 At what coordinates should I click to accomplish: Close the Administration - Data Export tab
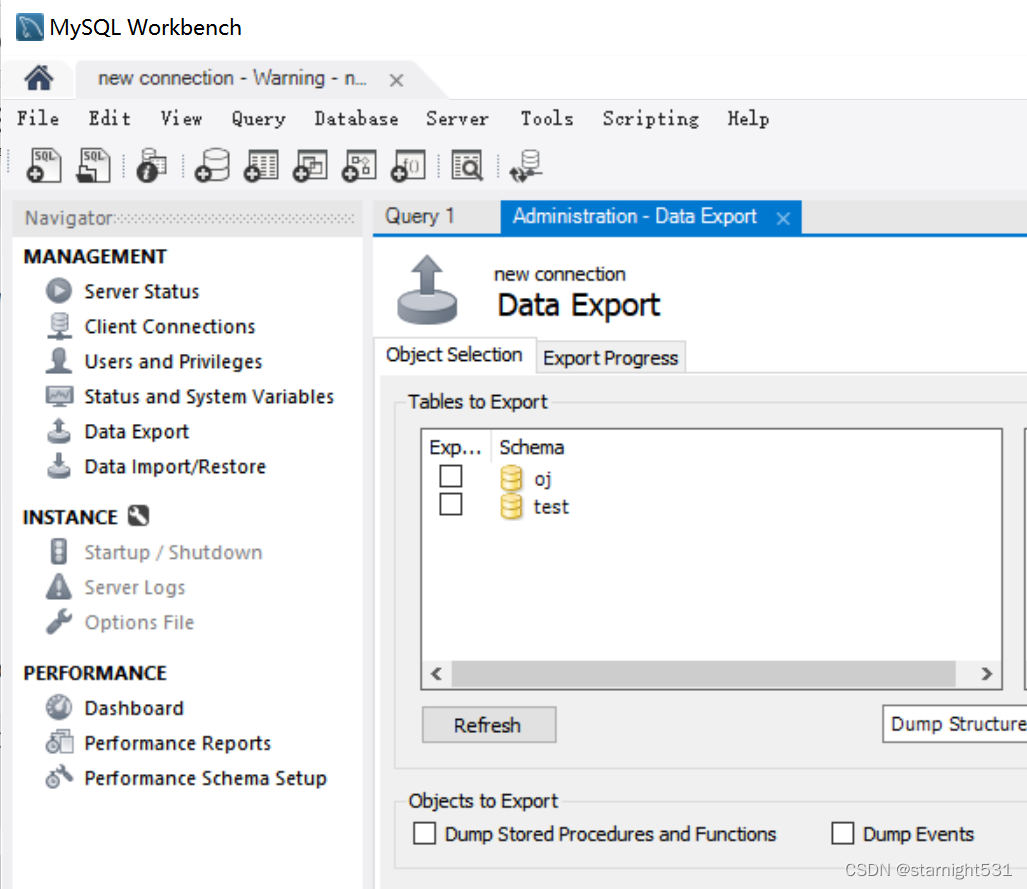783,218
